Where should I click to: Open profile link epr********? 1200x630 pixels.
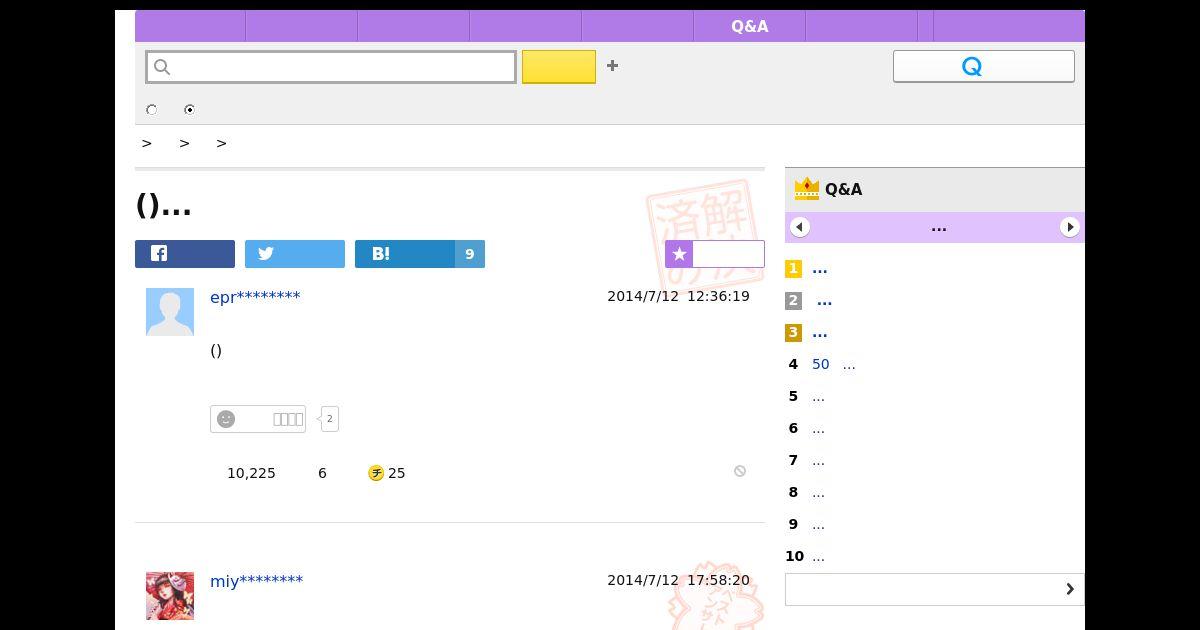255,297
